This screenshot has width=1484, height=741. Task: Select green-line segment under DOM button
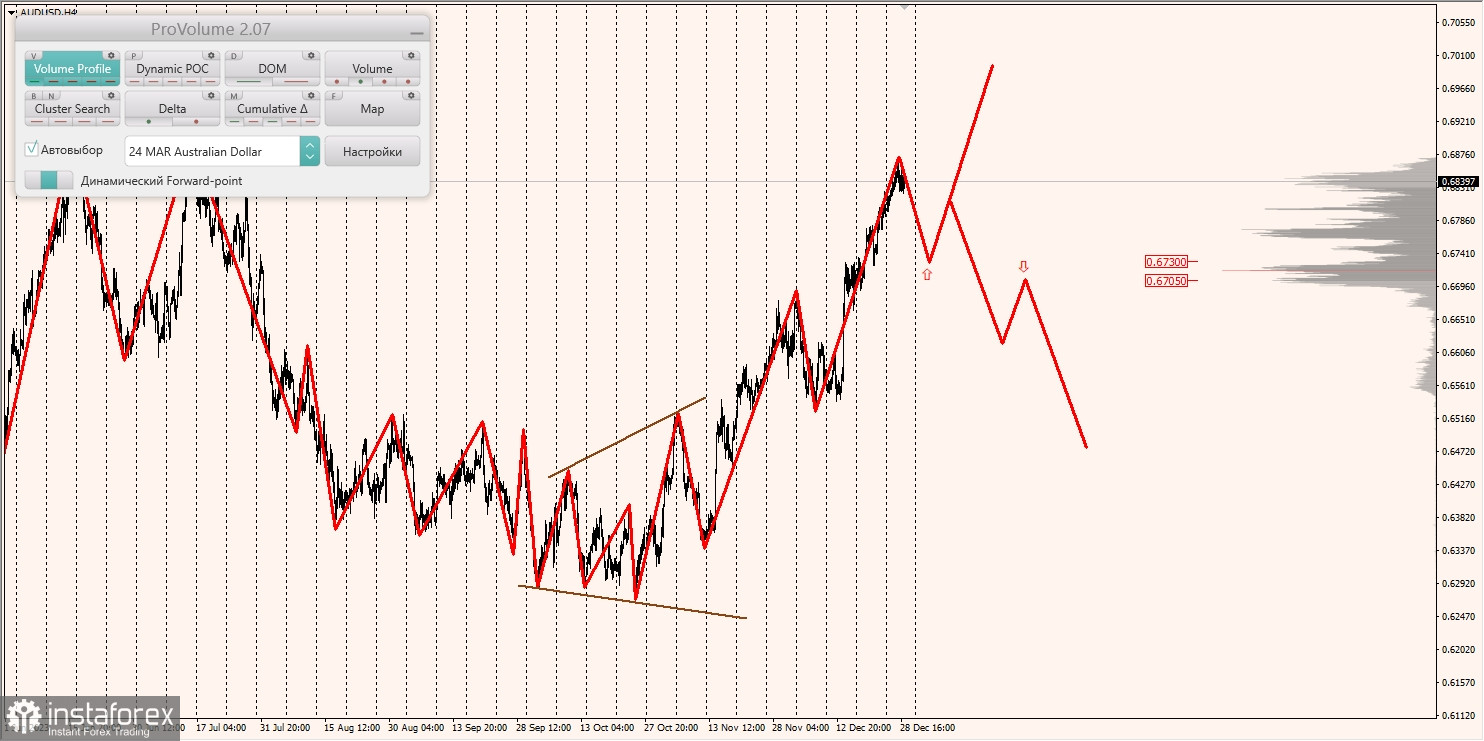click(x=248, y=81)
